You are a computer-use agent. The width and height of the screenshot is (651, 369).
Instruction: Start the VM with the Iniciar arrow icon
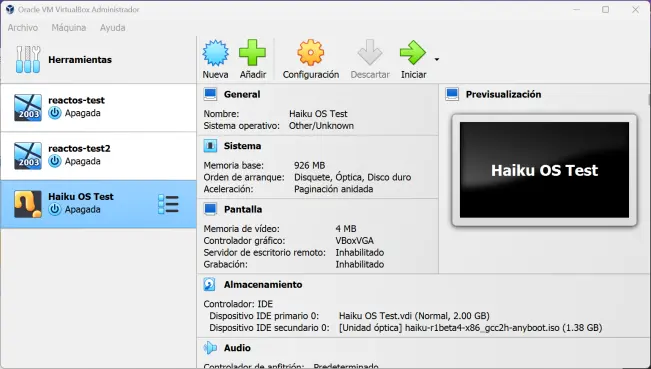click(x=413, y=52)
